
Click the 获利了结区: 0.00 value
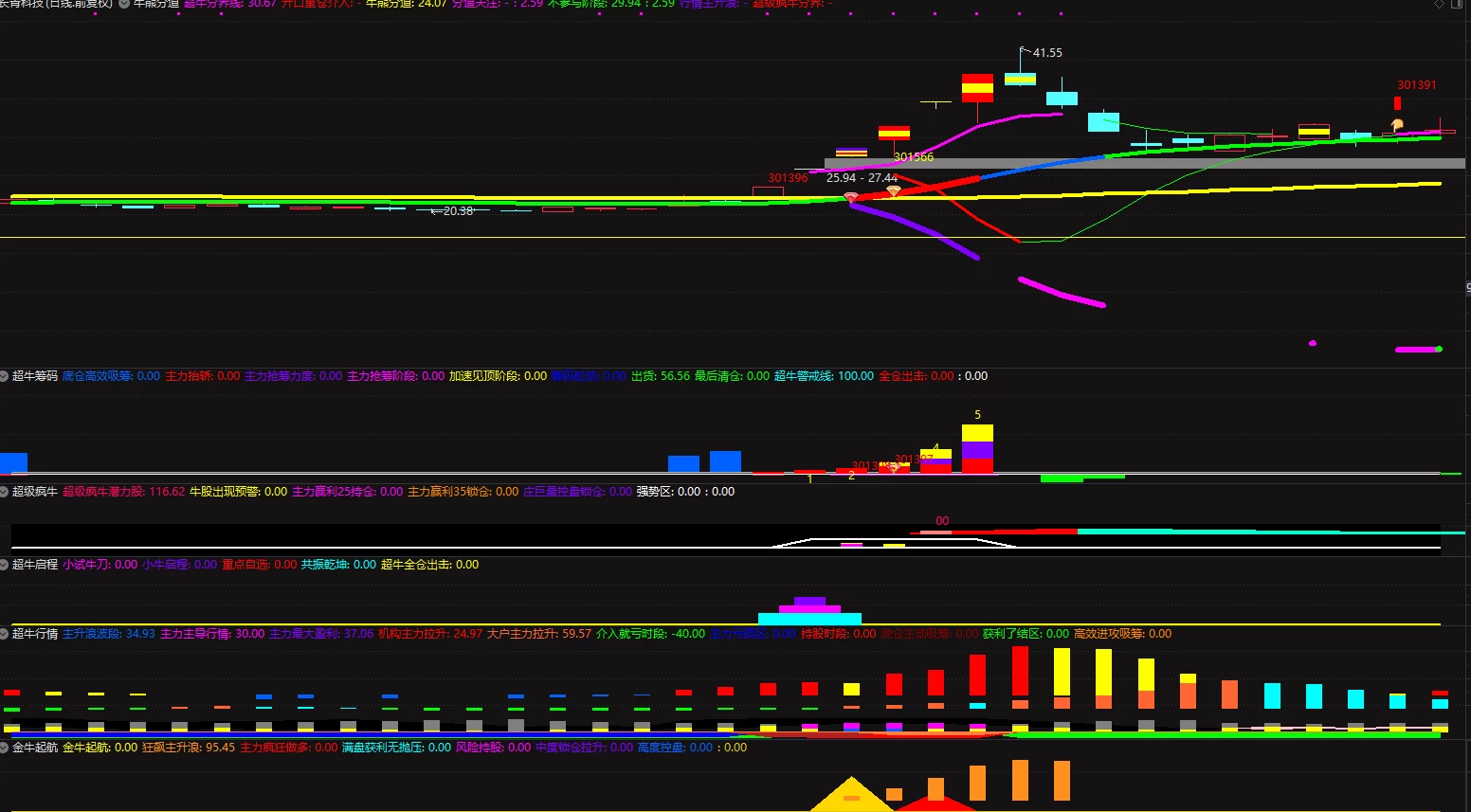pyautogui.click(x=1026, y=634)
